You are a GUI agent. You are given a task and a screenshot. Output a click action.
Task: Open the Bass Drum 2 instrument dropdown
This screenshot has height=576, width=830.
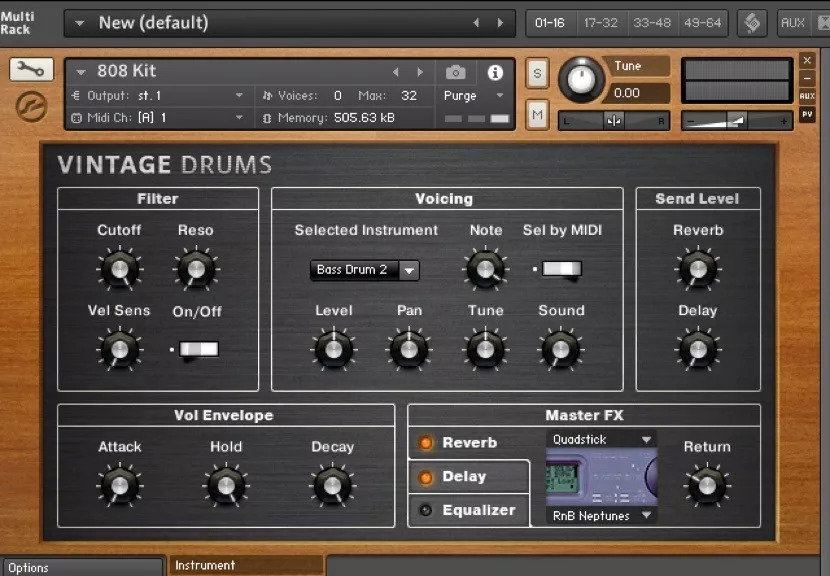(x=364, y=270)
